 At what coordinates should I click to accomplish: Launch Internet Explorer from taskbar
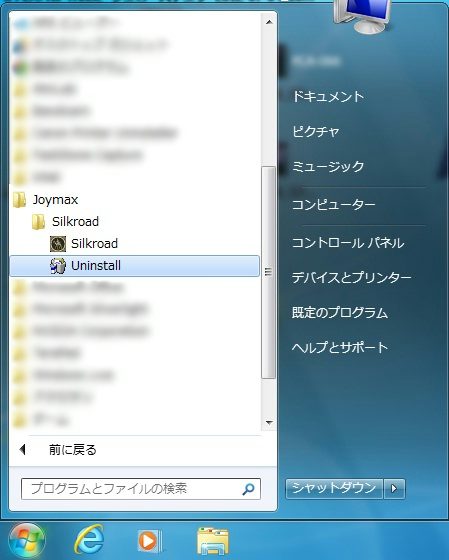89,539
